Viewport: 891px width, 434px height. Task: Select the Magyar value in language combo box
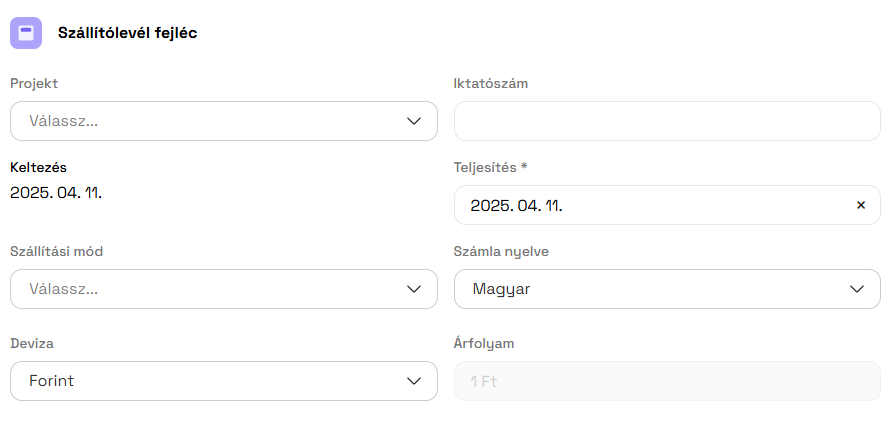[502, 289]
